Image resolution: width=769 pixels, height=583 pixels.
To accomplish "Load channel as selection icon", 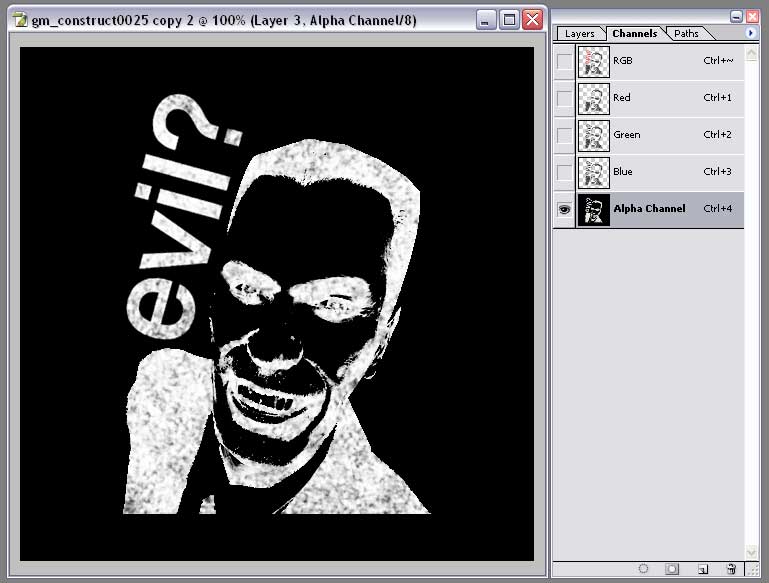I will coord(643,568).
